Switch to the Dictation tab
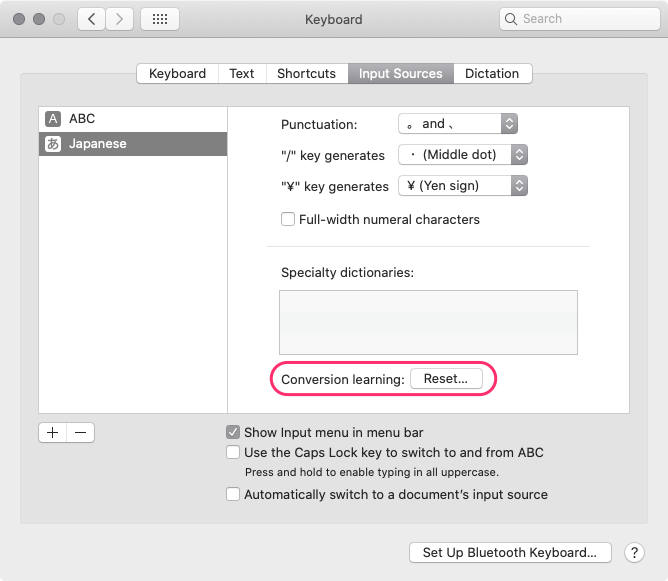Image resolution: width=668 pixels, height=581 pixels. [x=492, y=73]
